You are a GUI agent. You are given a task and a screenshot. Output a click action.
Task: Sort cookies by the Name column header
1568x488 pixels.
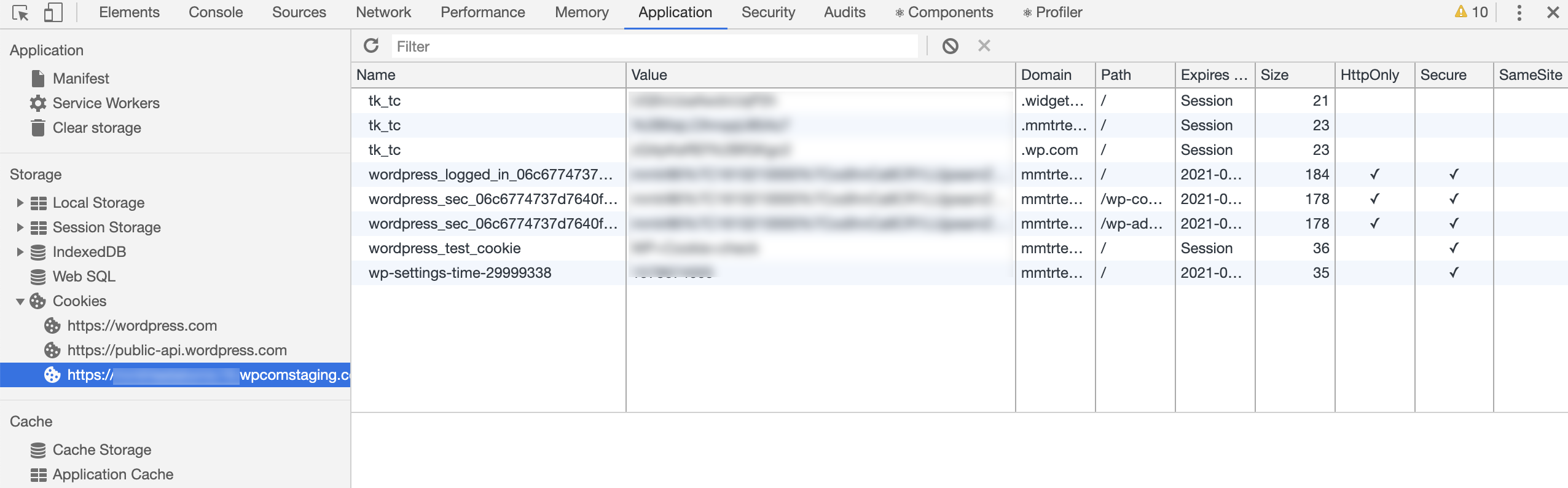click(488, 75)
